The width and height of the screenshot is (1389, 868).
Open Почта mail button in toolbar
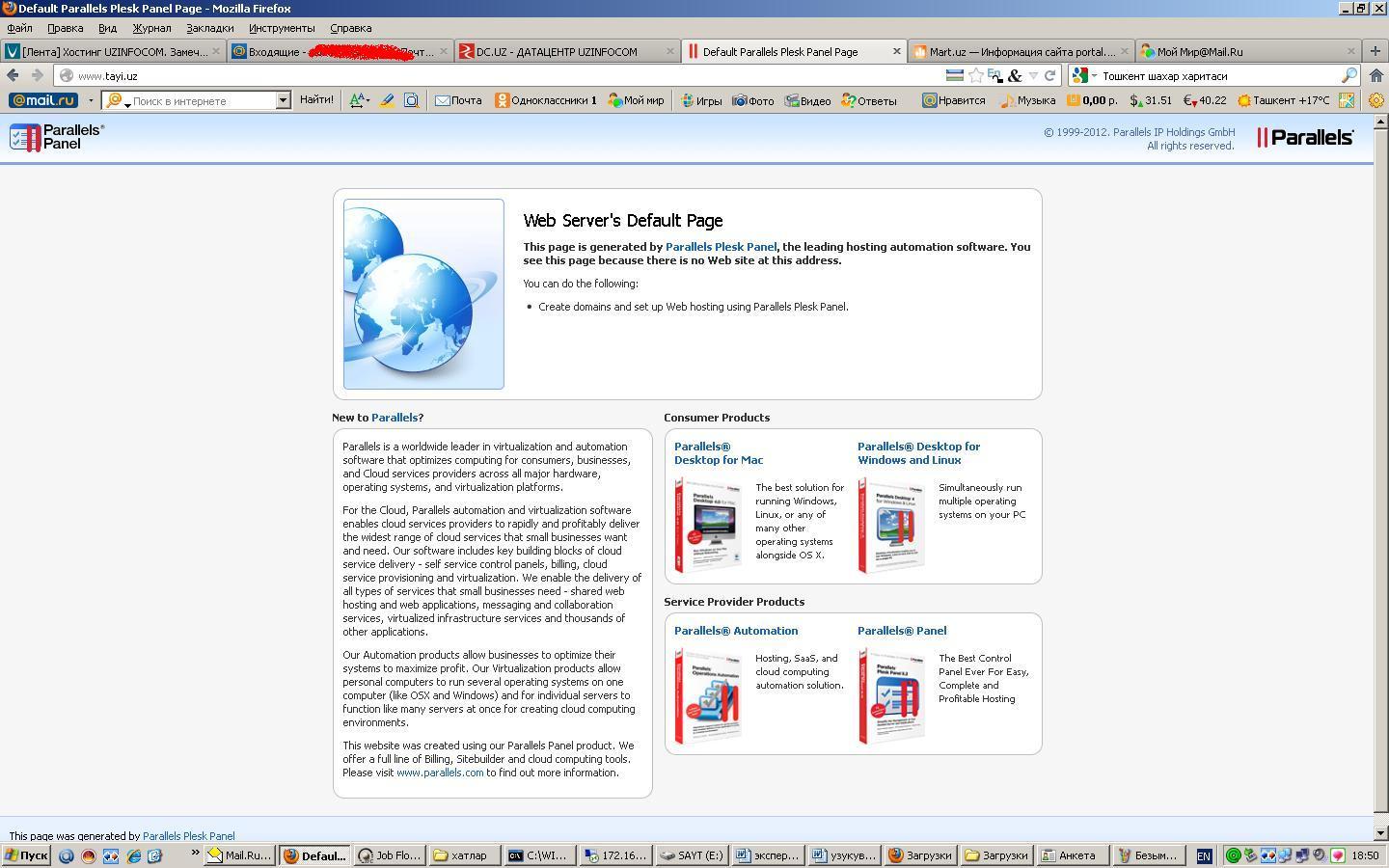[x=458, y=100]
